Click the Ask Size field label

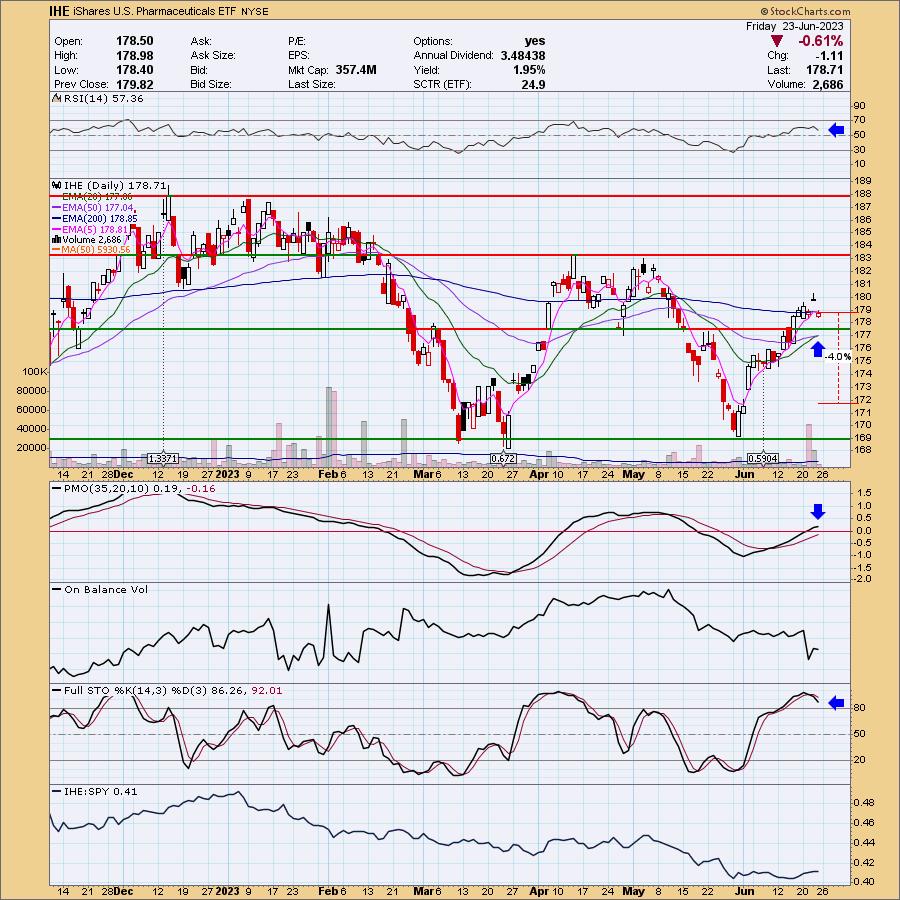coord(213,56)
